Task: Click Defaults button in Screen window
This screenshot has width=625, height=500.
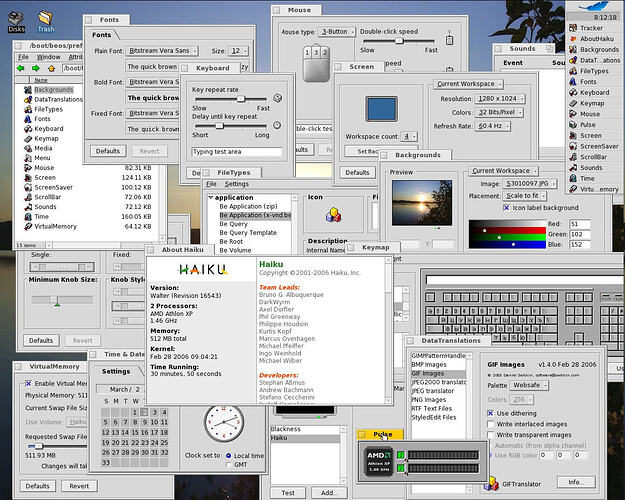Action: click(x=357, y=173)
